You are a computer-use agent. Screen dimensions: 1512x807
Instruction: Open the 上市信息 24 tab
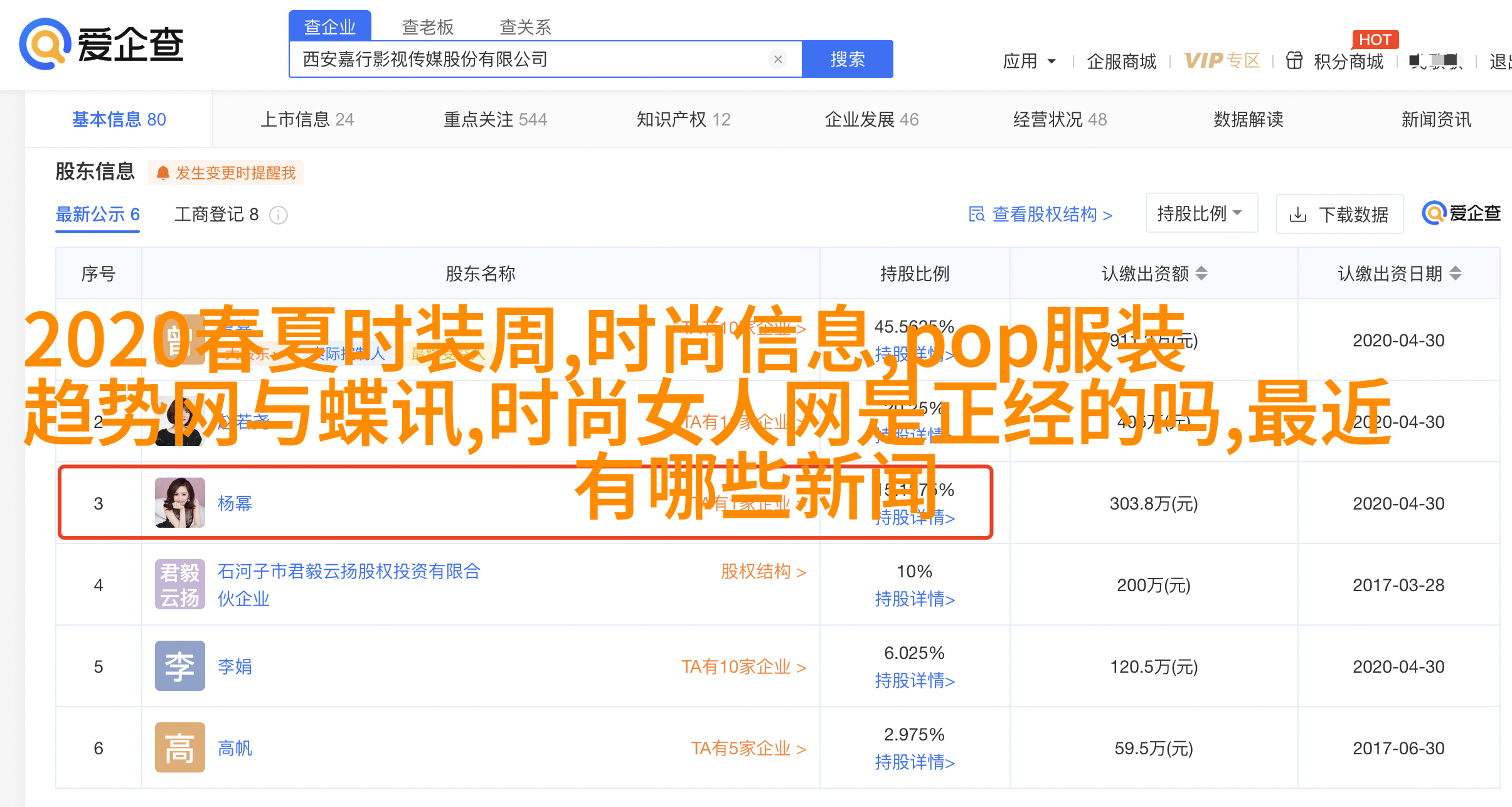coord(307,119)
